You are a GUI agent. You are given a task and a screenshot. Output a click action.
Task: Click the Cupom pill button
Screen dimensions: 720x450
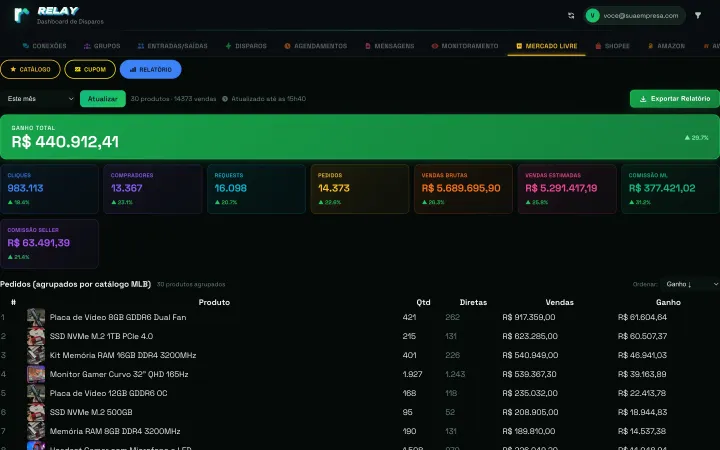(x=90, y=69)
